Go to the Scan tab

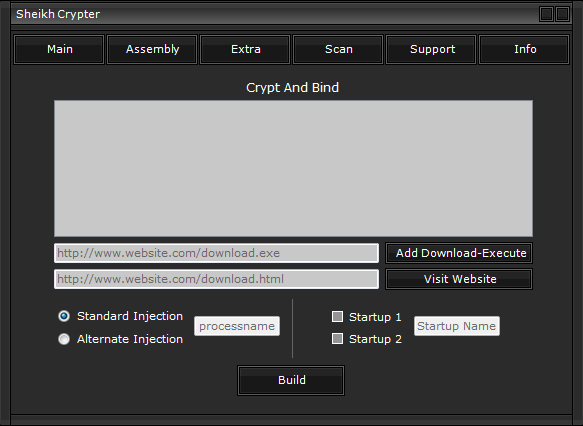pyautogui.click(x=338, y=49)
